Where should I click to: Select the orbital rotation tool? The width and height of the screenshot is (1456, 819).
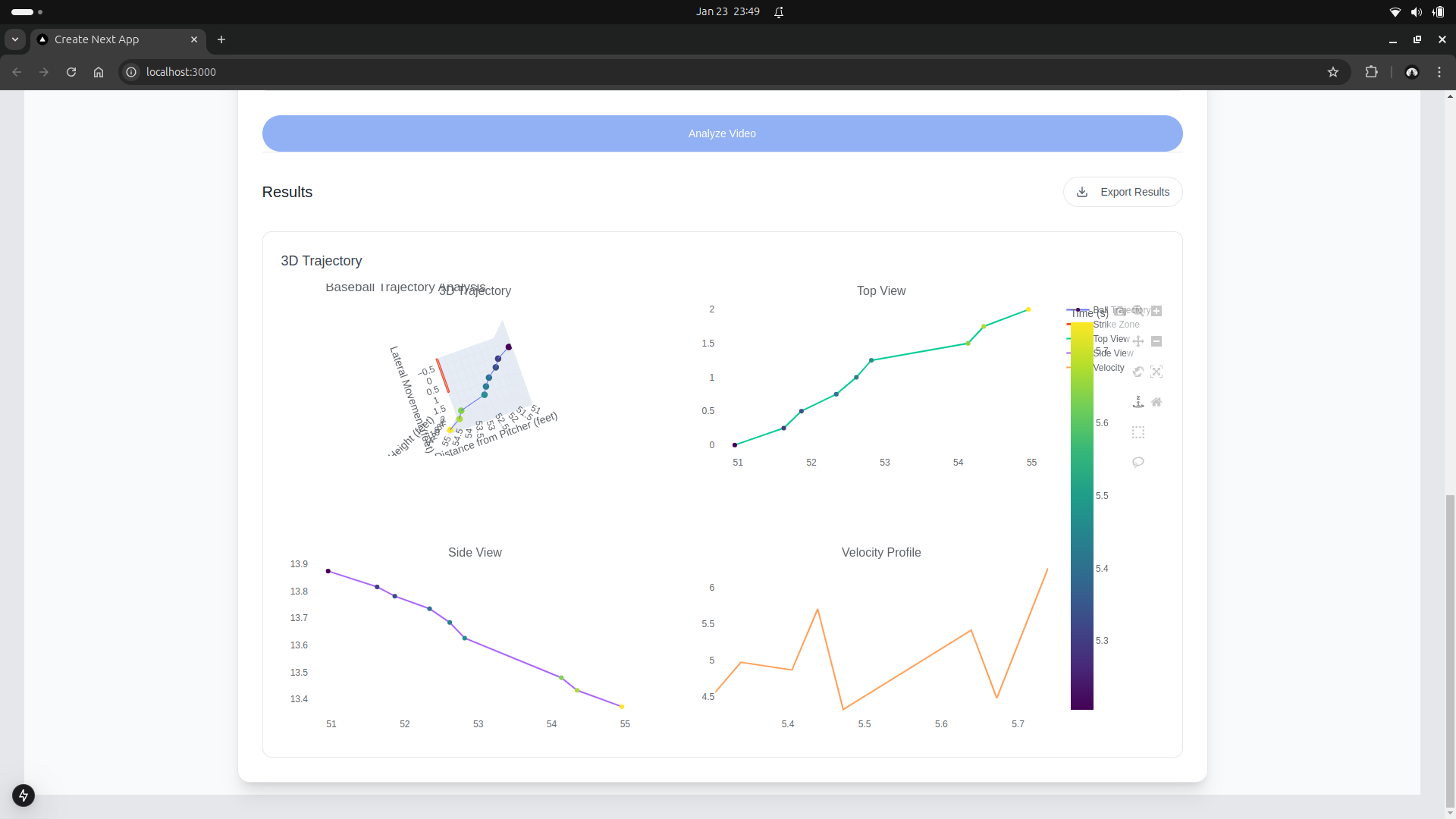[x=1138, y=372]
